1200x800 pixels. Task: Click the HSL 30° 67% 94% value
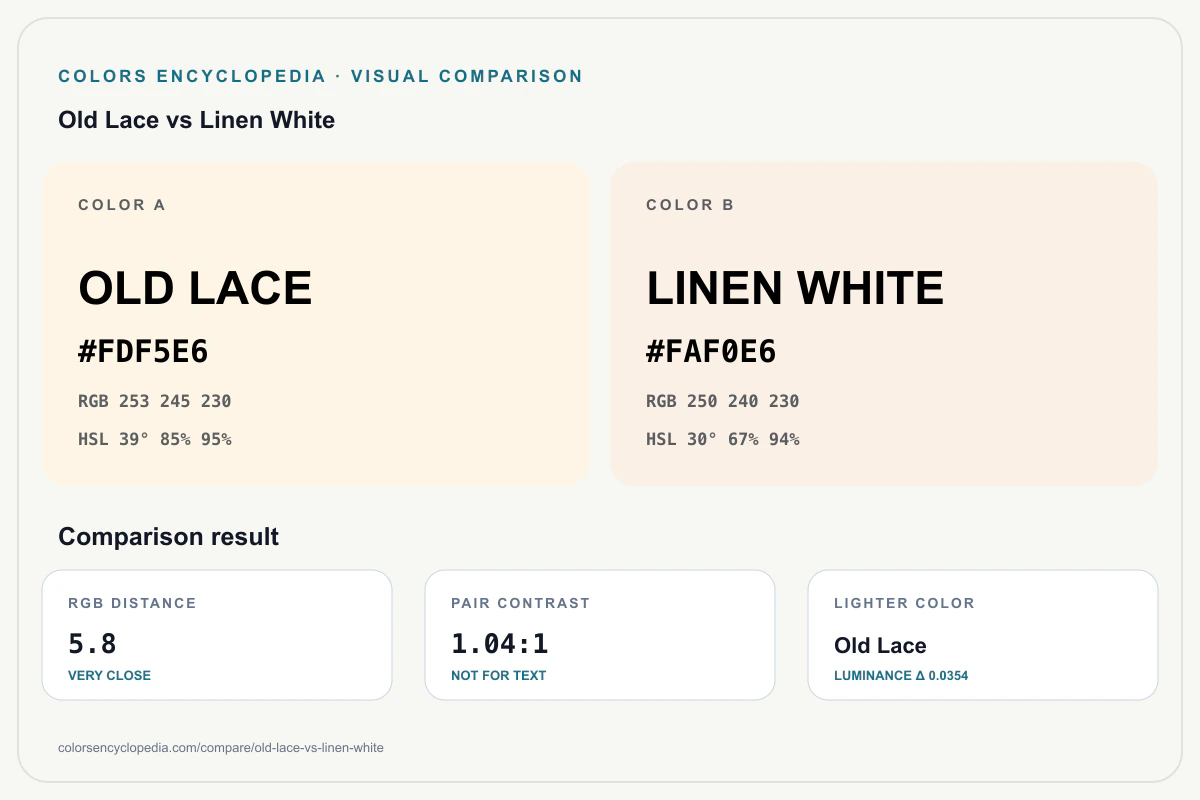[x=723, y=439]
